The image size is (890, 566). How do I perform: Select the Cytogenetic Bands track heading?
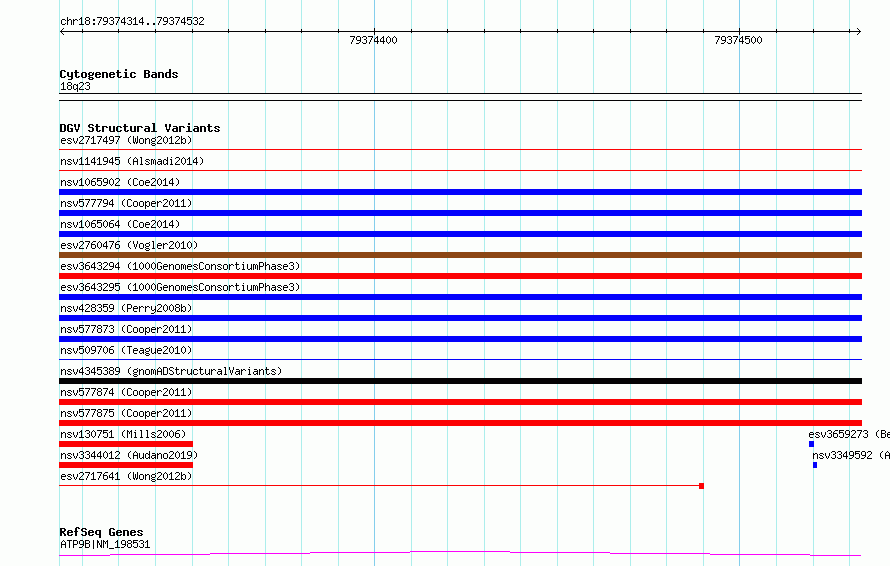[x=119, y=74]
